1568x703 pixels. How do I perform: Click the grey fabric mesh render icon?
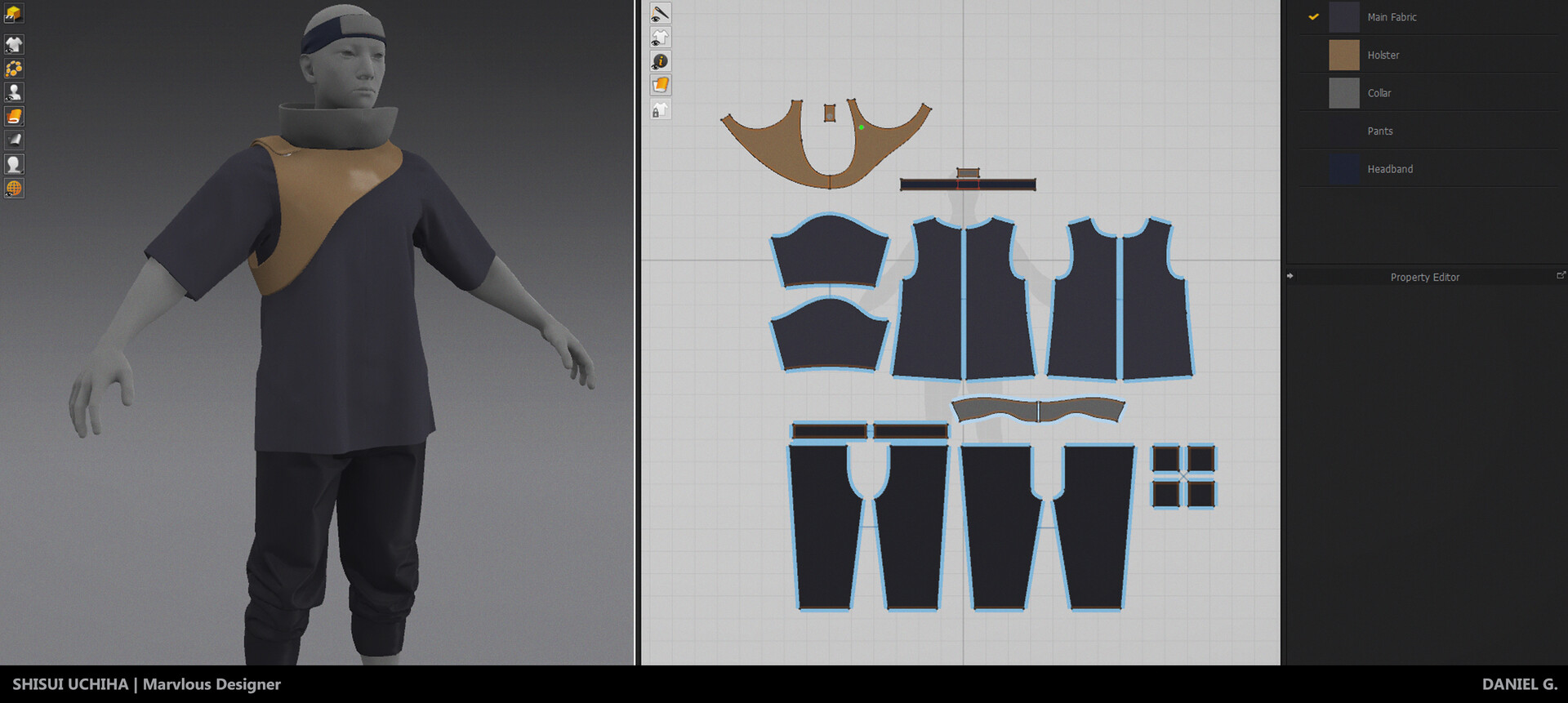[x=14, y=140]
